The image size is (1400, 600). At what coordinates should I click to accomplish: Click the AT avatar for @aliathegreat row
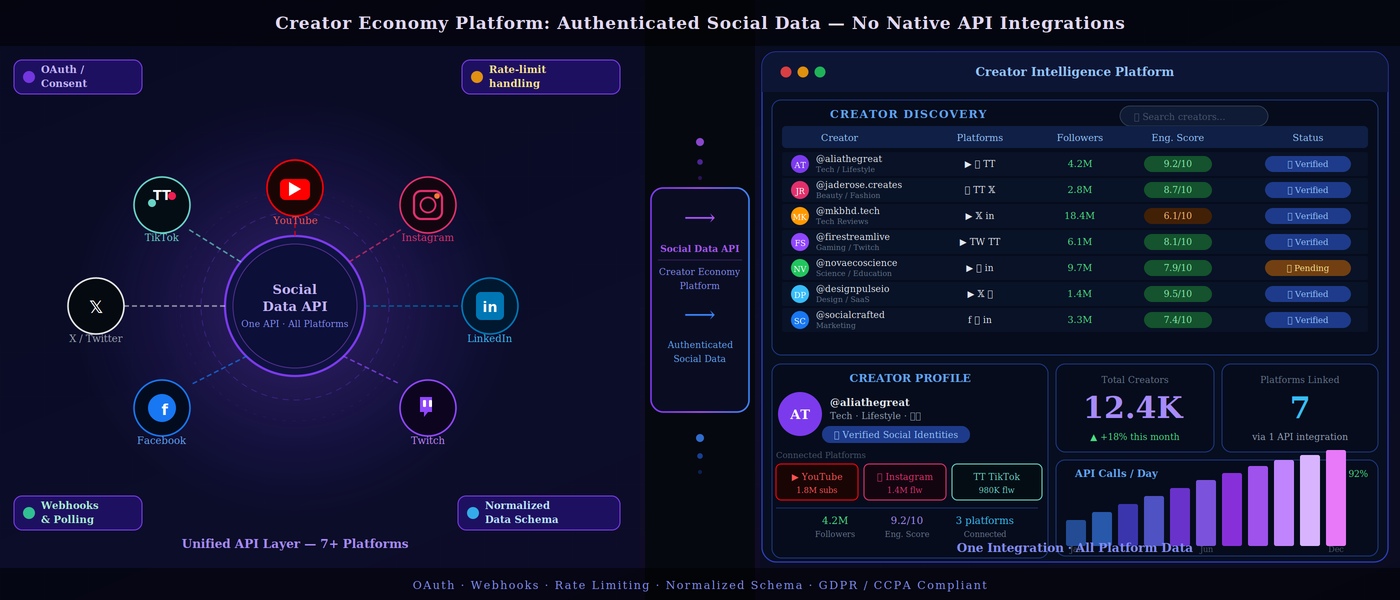[800, 164]
